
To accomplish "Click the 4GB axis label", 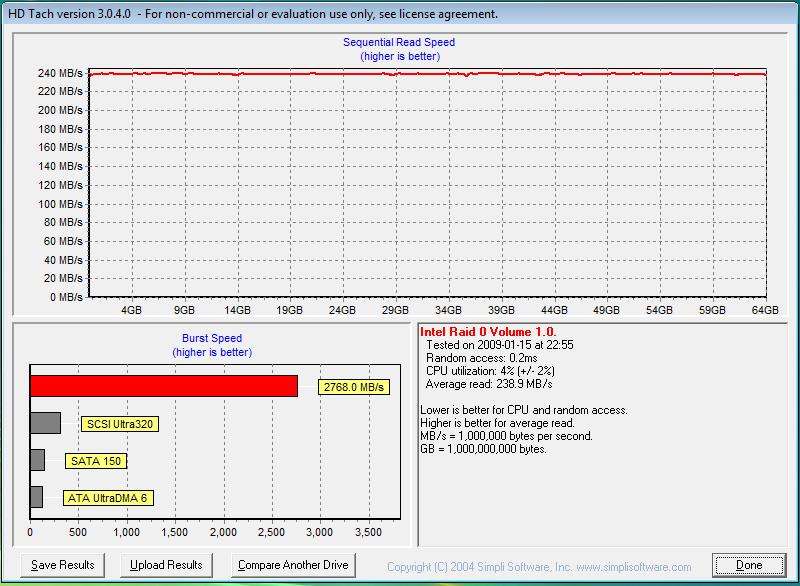I will [x=131, y=310].
